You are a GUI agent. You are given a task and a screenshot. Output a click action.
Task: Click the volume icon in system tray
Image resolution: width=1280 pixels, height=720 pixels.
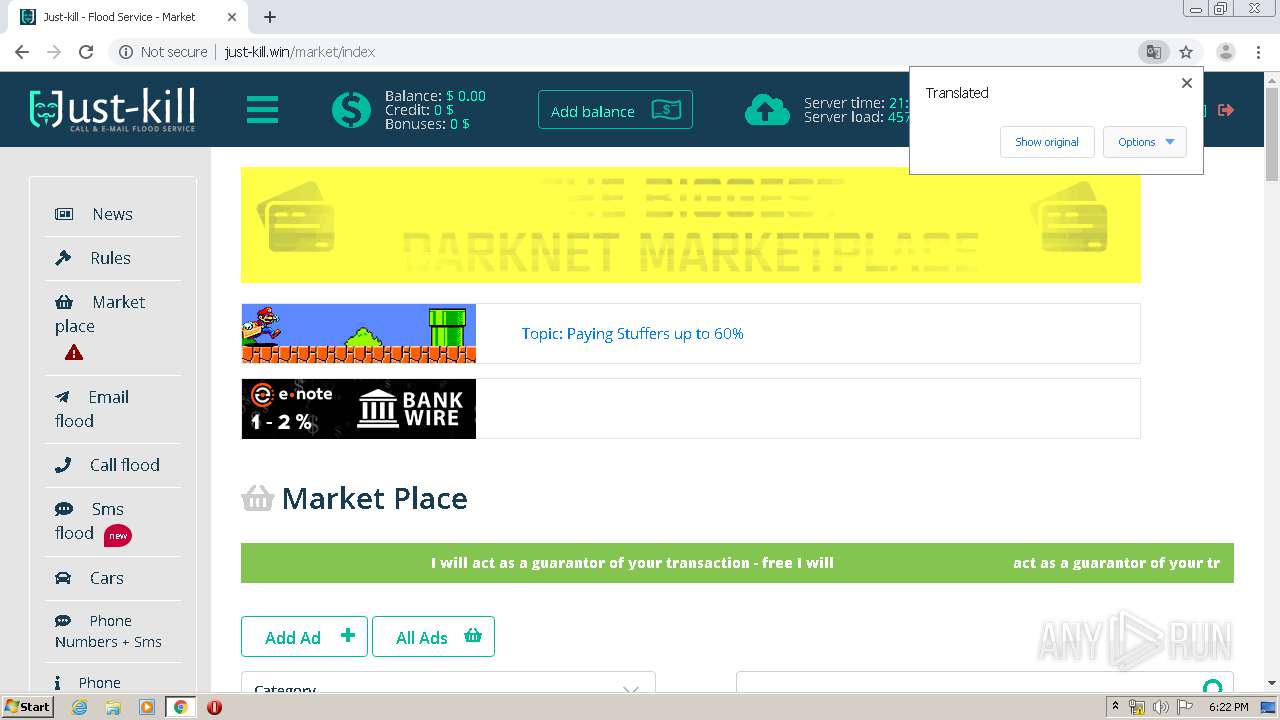coord(1160,707)
